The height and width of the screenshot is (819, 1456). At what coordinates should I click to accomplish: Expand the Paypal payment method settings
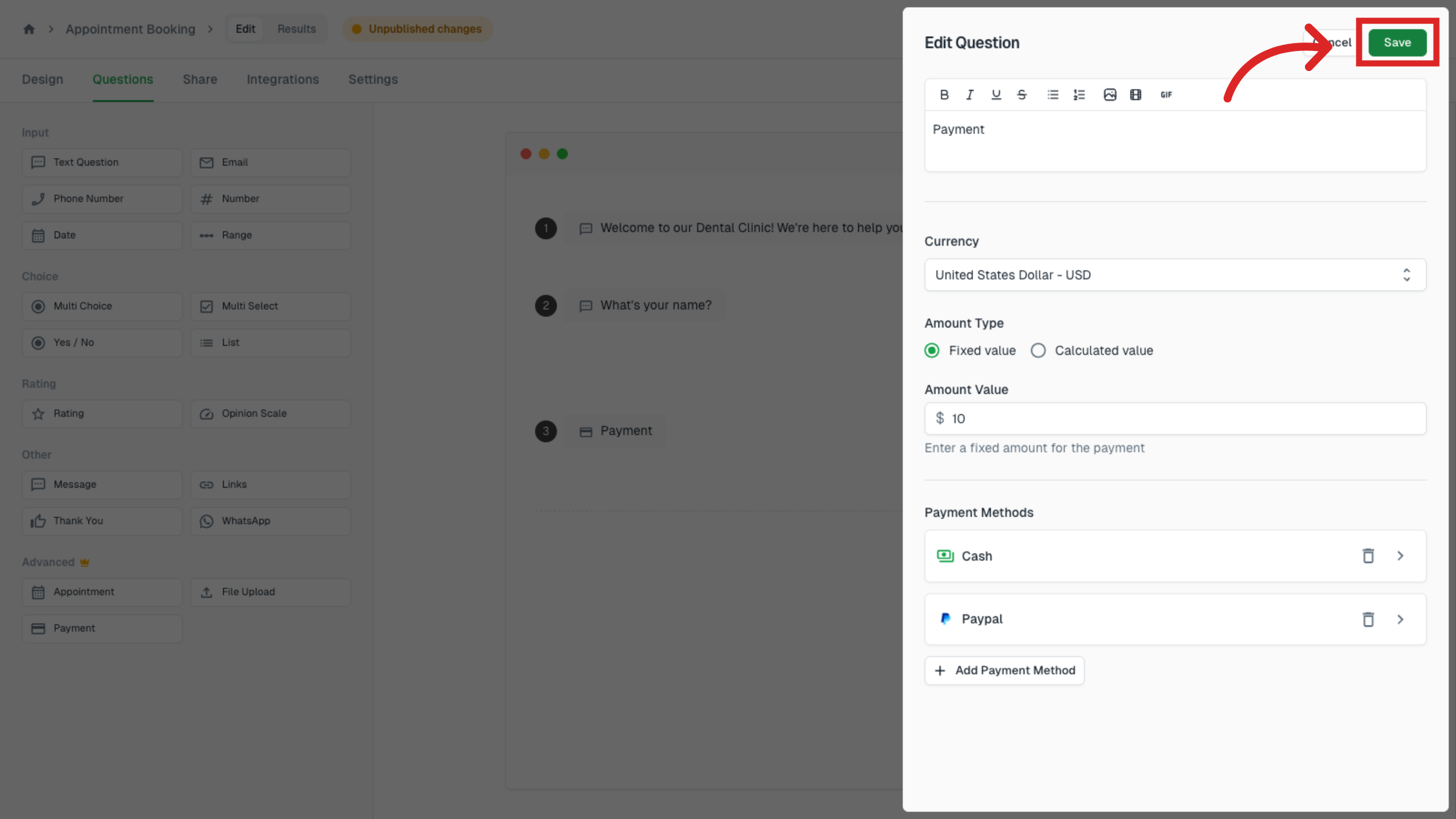coord(1400,619)
